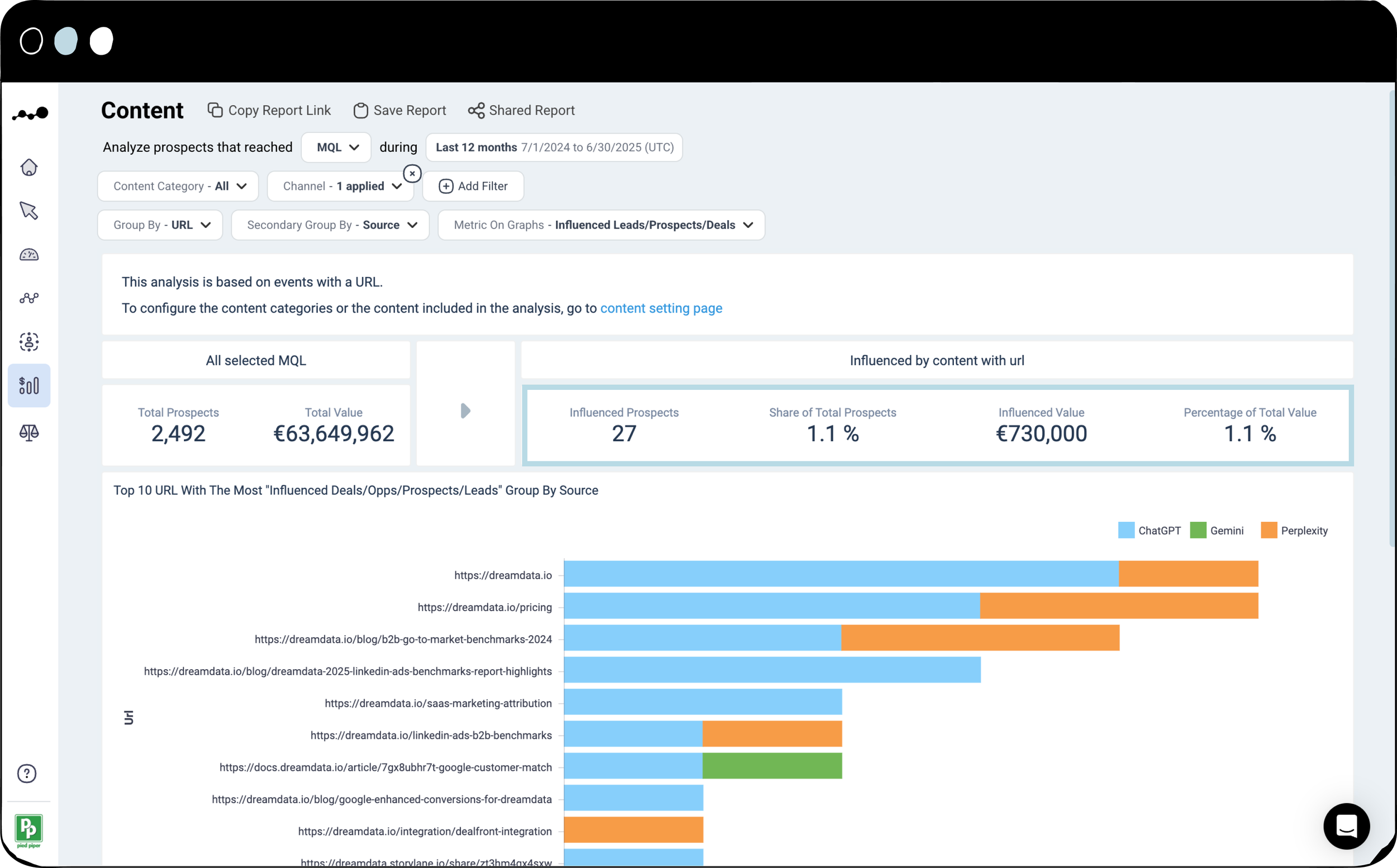
Task: Click the linkedin-ads-benchmarks-report-highlights URL label
Action: point(348,671)
